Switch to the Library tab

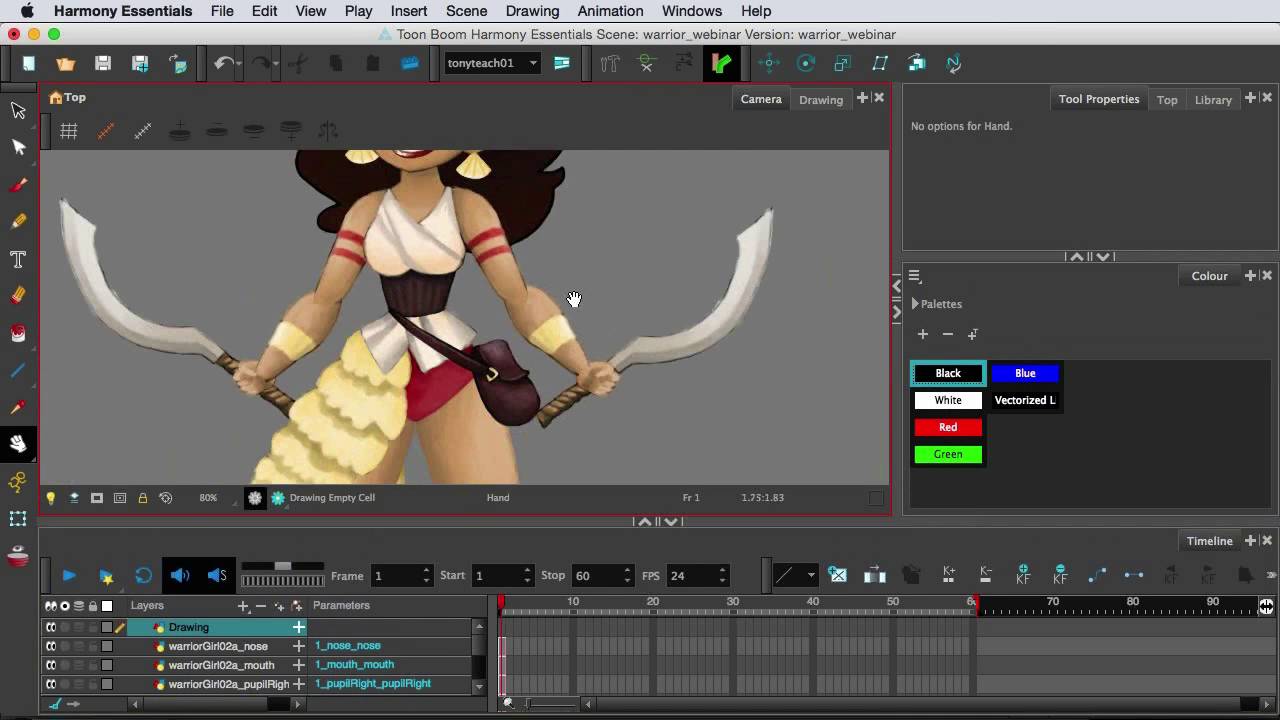[x=1213, y=99]
